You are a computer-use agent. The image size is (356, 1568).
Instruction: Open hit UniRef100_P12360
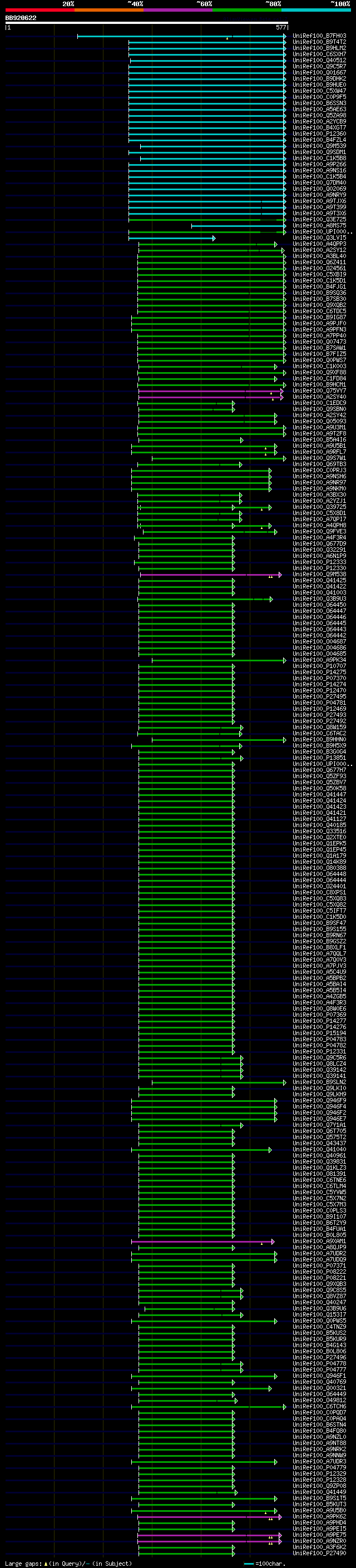(319, 134)
